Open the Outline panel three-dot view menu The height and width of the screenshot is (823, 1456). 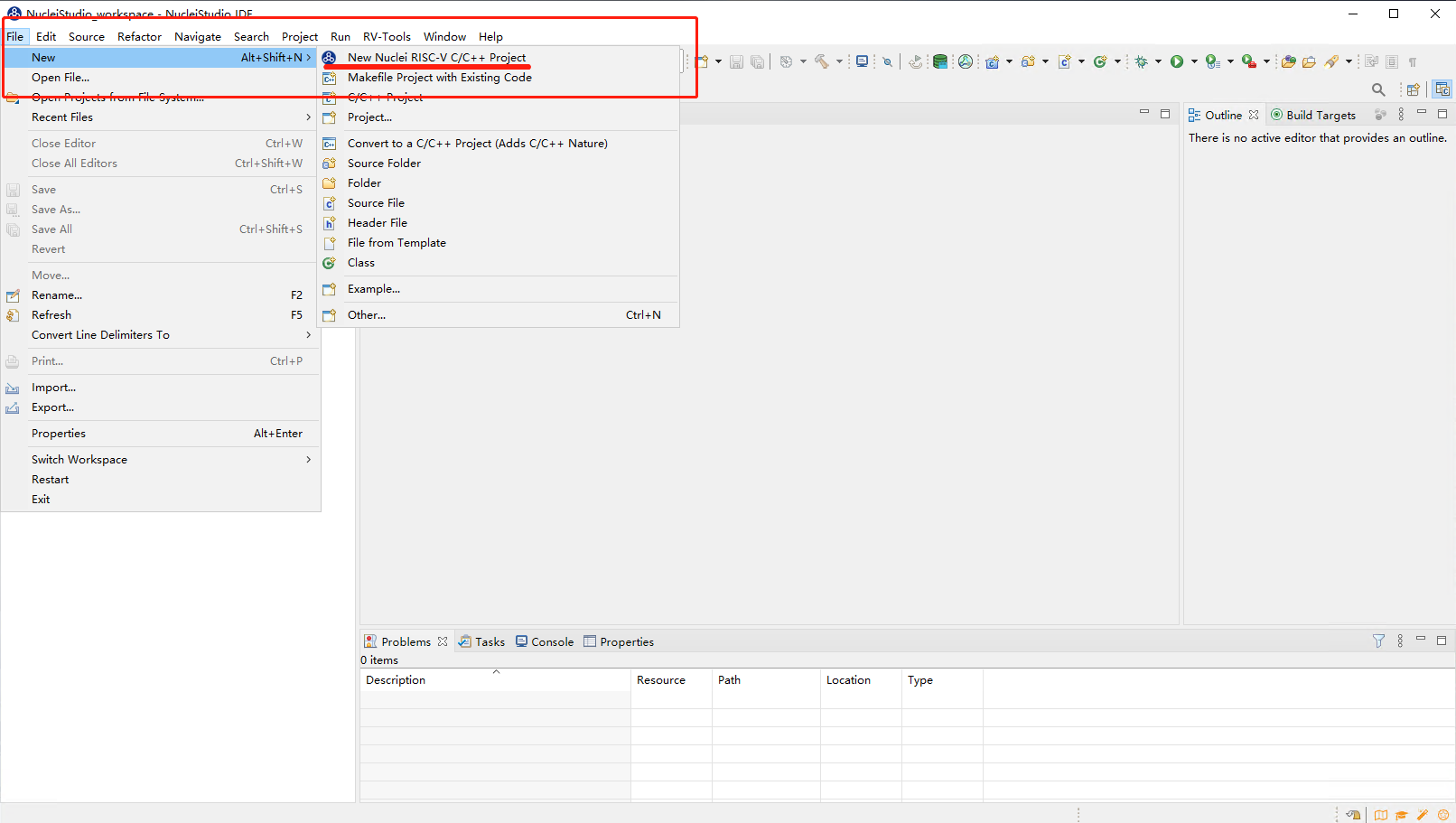coord(1401,115)
